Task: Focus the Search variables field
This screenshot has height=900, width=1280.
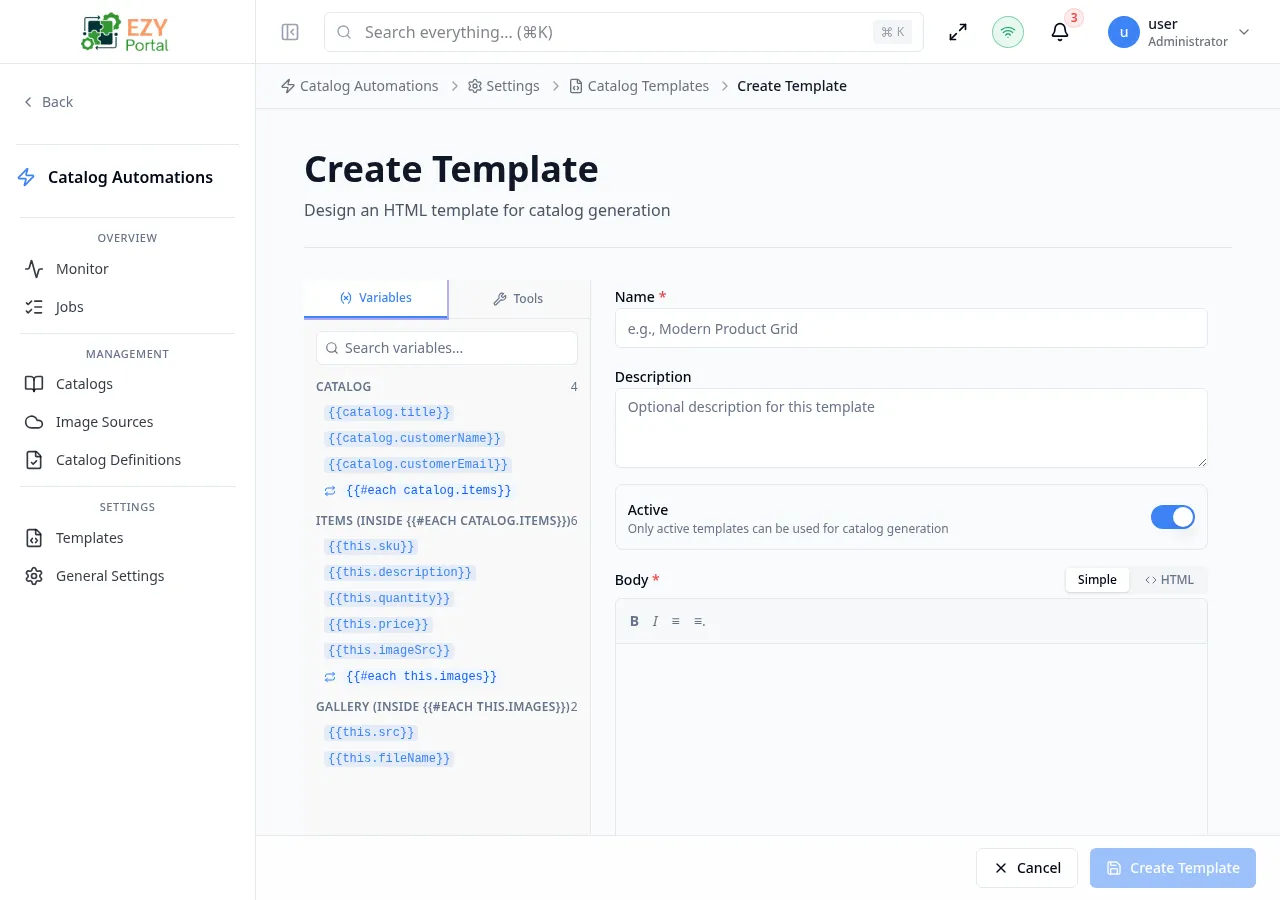Action: point(447,348)
